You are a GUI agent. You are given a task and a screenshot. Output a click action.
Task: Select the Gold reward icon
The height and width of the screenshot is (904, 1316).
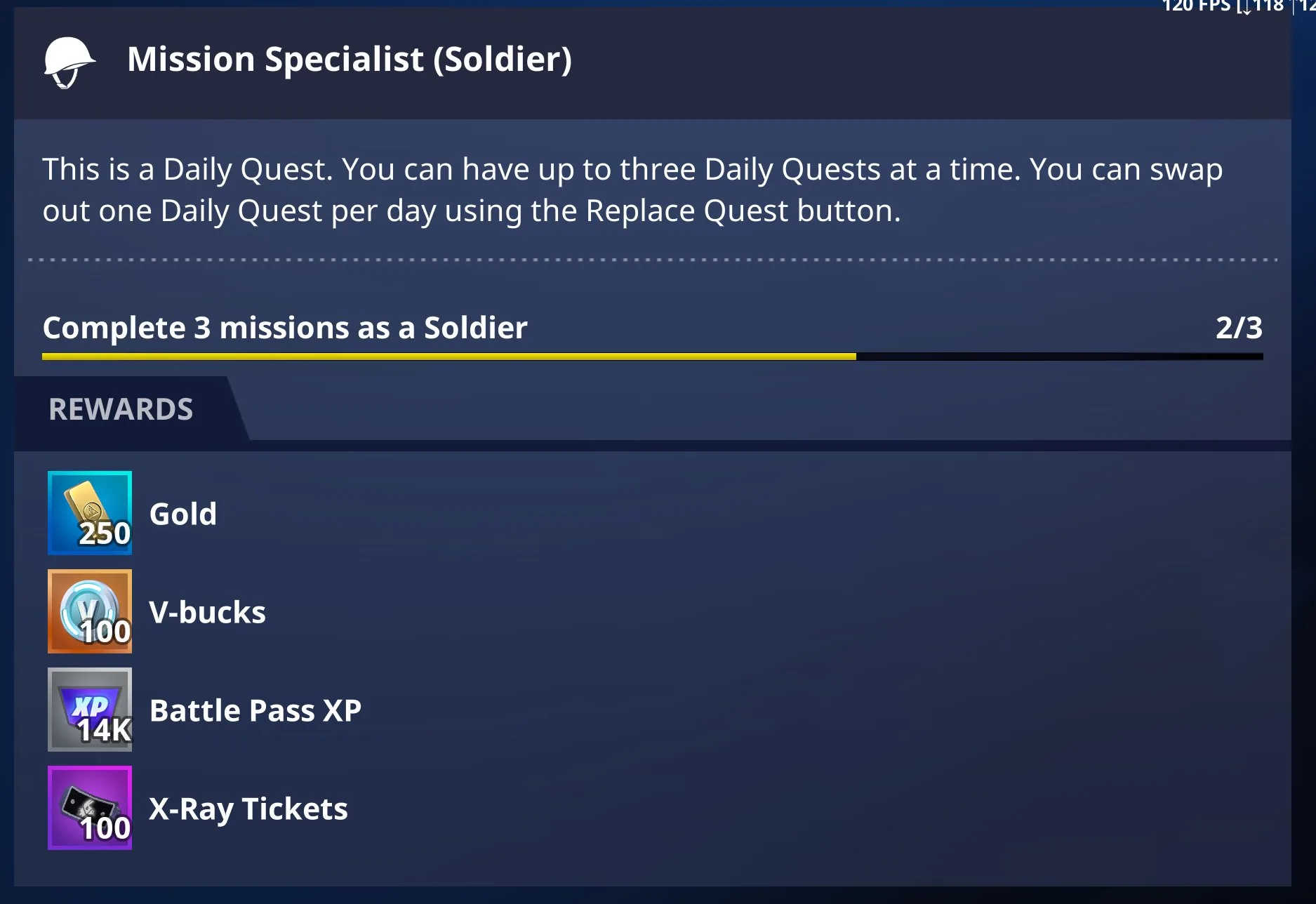coord(90,513)
